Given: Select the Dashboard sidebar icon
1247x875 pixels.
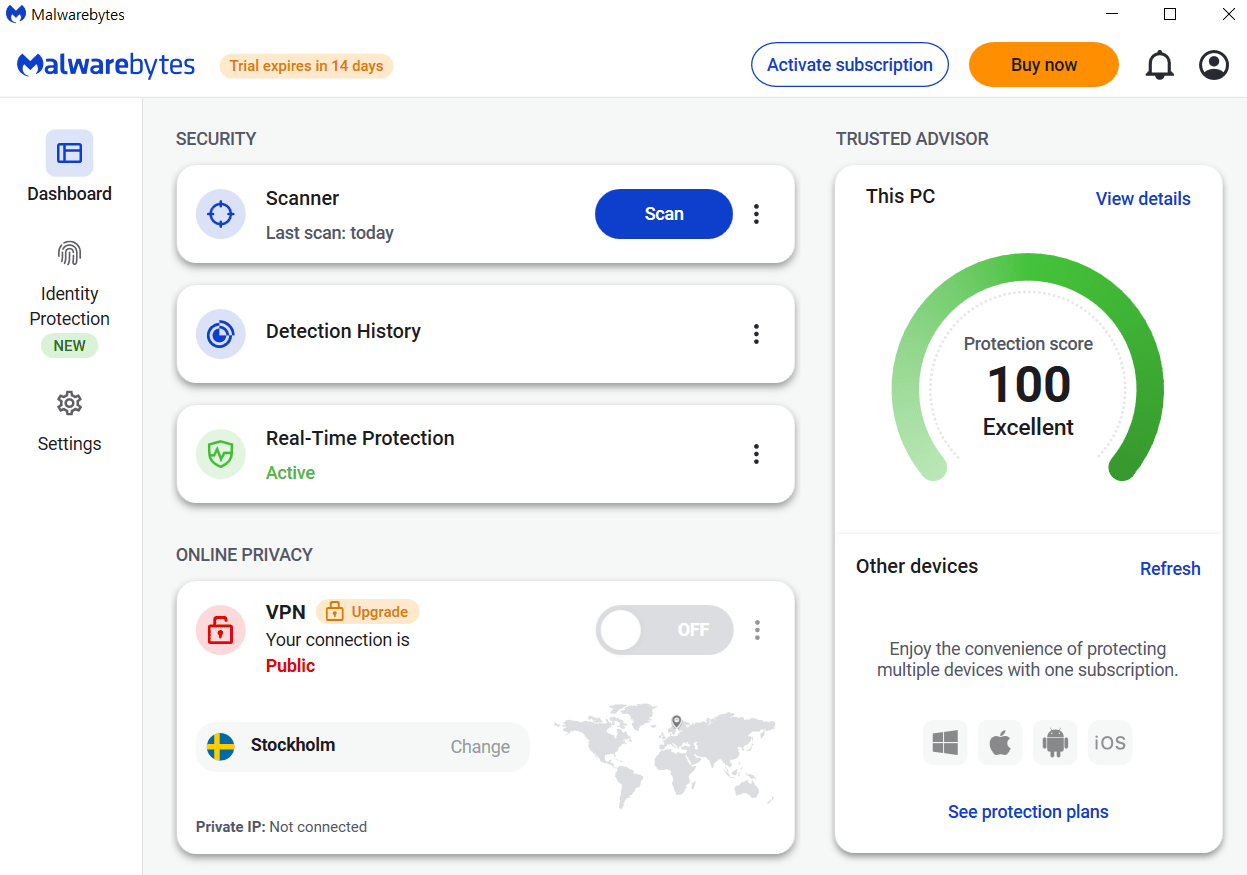Looking at the screenshot, I should click(69, 153).
